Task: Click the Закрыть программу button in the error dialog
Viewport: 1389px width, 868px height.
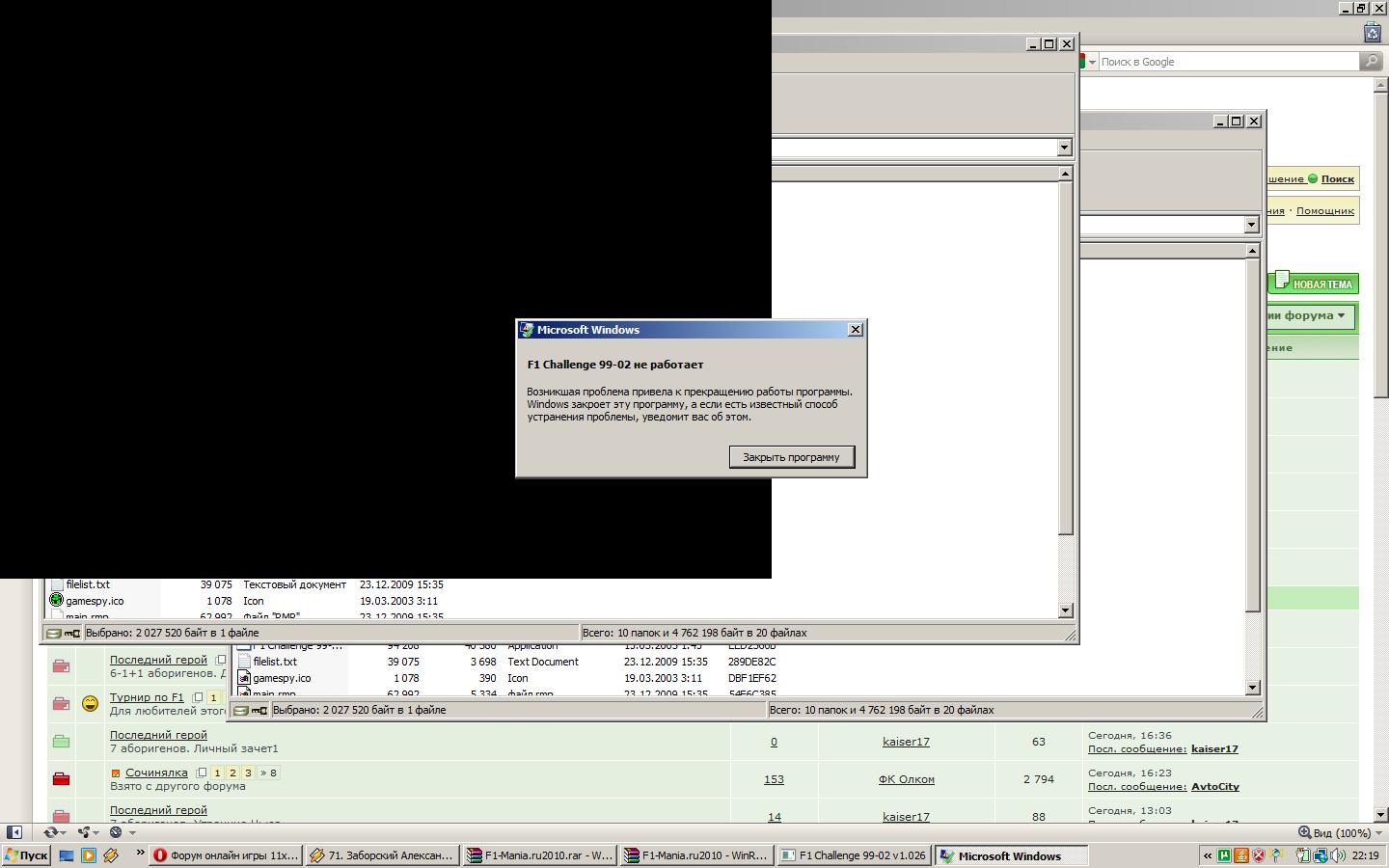Action: [791, 457]
